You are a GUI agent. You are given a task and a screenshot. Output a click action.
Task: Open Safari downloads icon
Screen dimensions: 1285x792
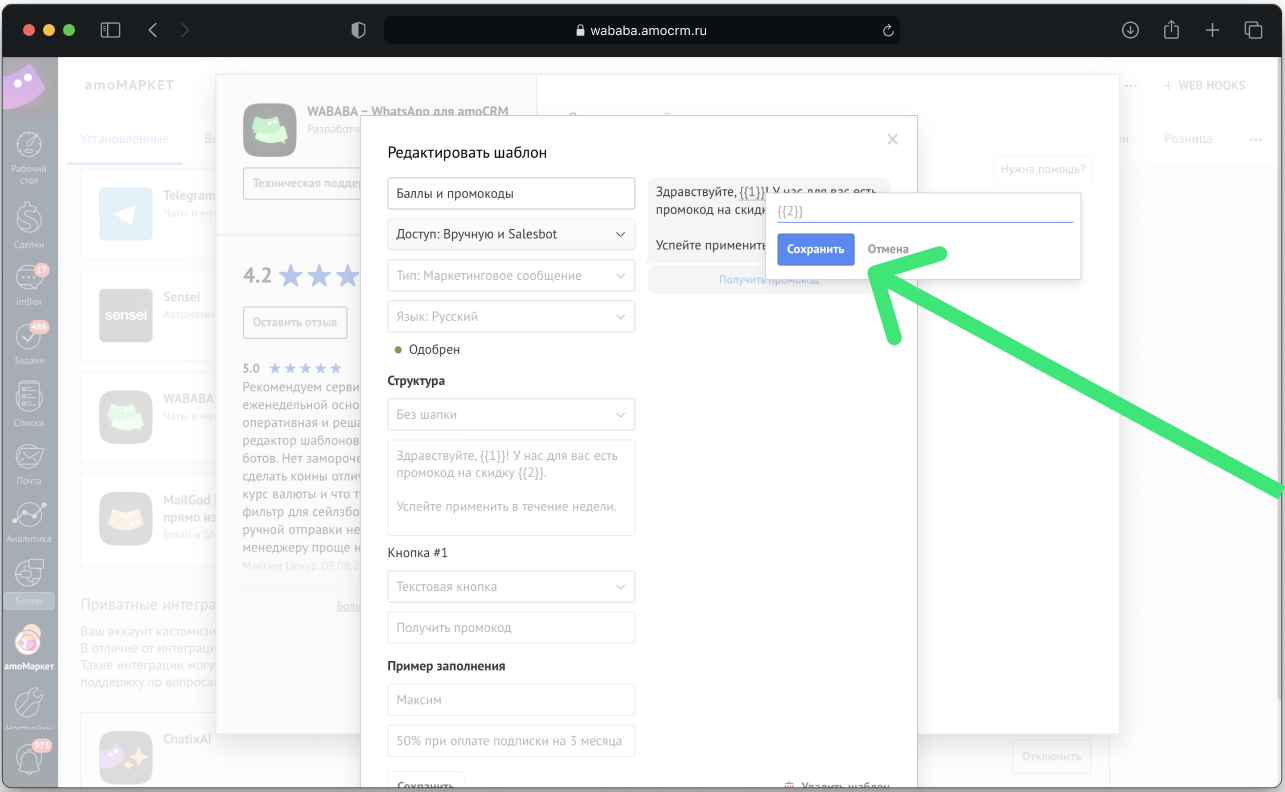(x=1130, y=30)
